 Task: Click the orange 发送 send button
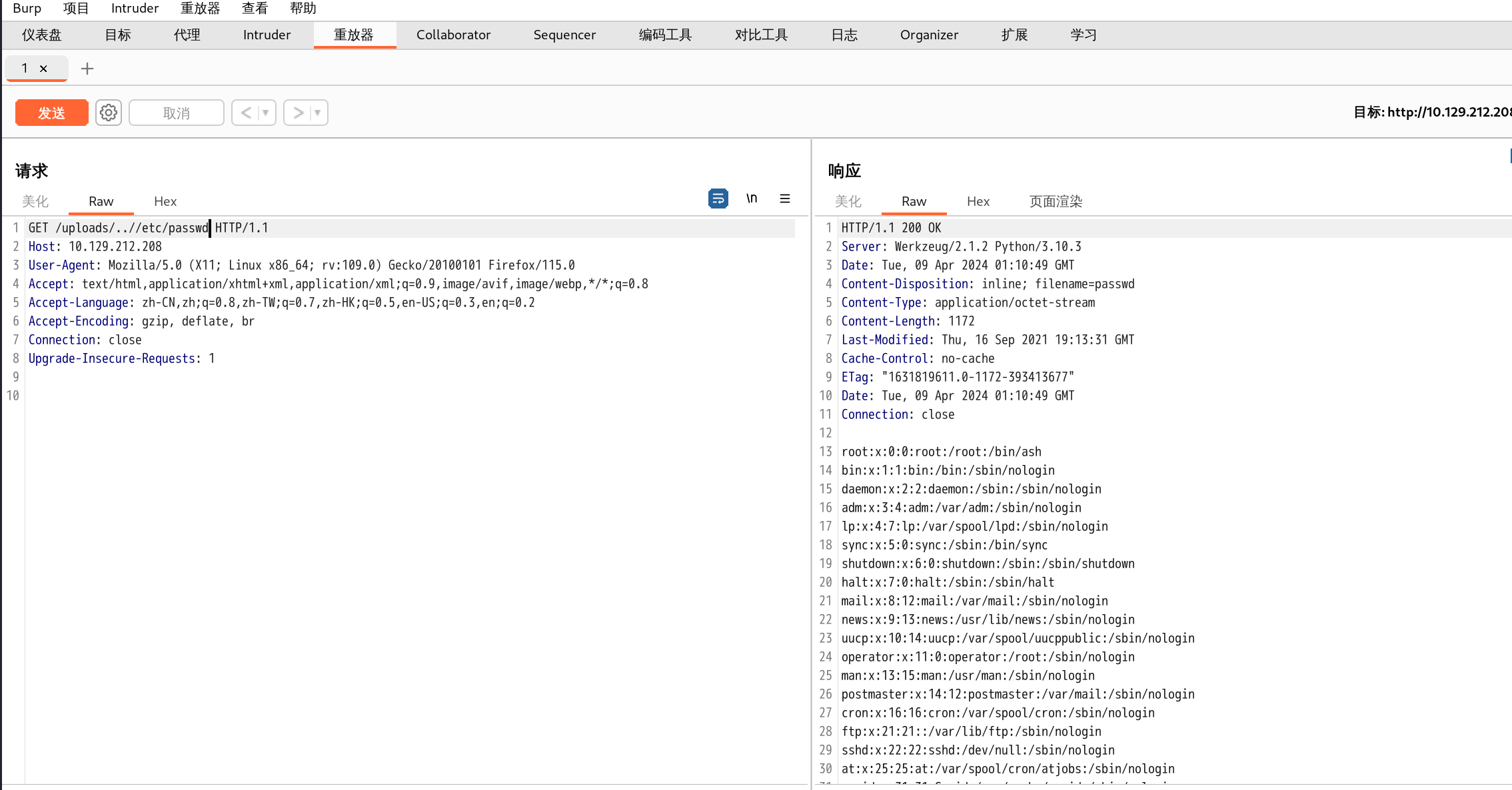pyautogui.click(x=51, y=113)
